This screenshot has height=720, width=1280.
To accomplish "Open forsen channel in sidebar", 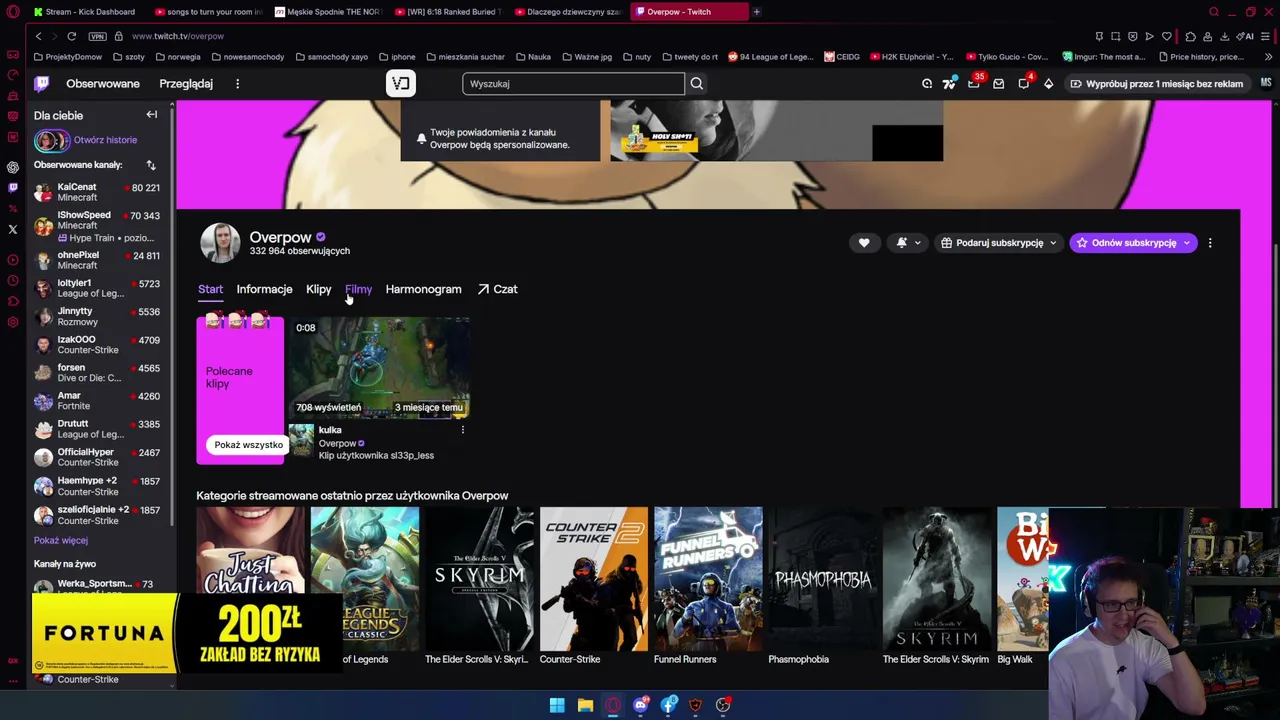I will 97,372.
